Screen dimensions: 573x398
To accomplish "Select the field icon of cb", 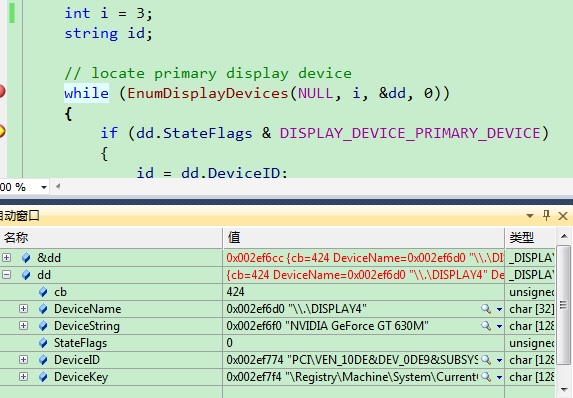I will point(43,292).
